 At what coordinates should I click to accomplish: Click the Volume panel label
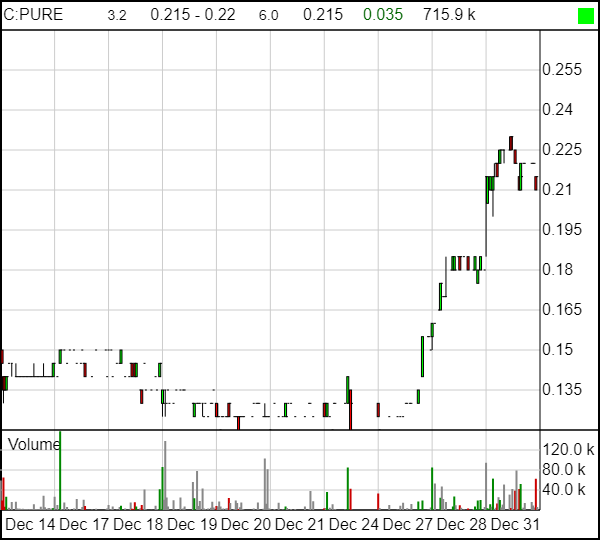(x=34, y=445)
